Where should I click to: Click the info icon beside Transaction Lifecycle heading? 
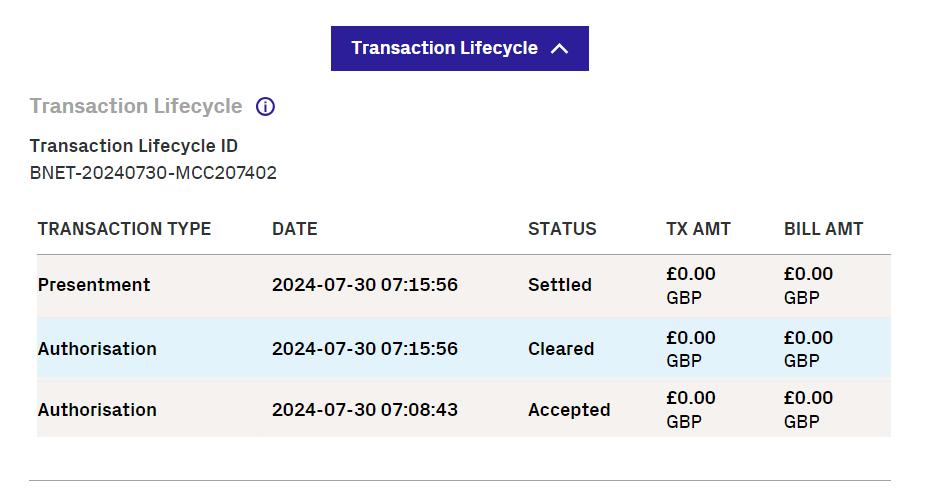(x=265, y=107)
